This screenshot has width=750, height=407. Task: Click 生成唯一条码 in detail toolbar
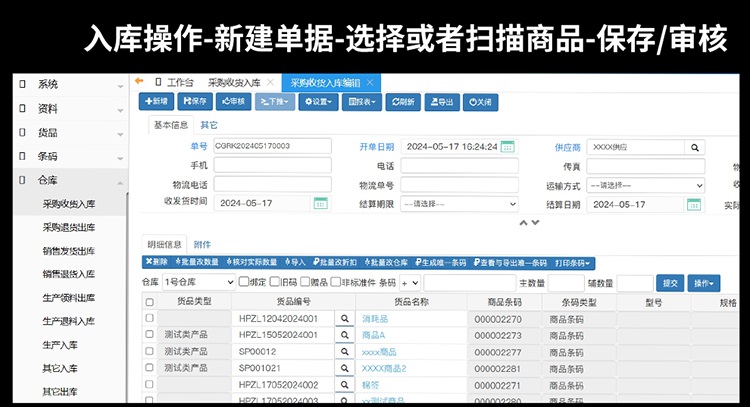pyautogui.click(x=441, y=263)
